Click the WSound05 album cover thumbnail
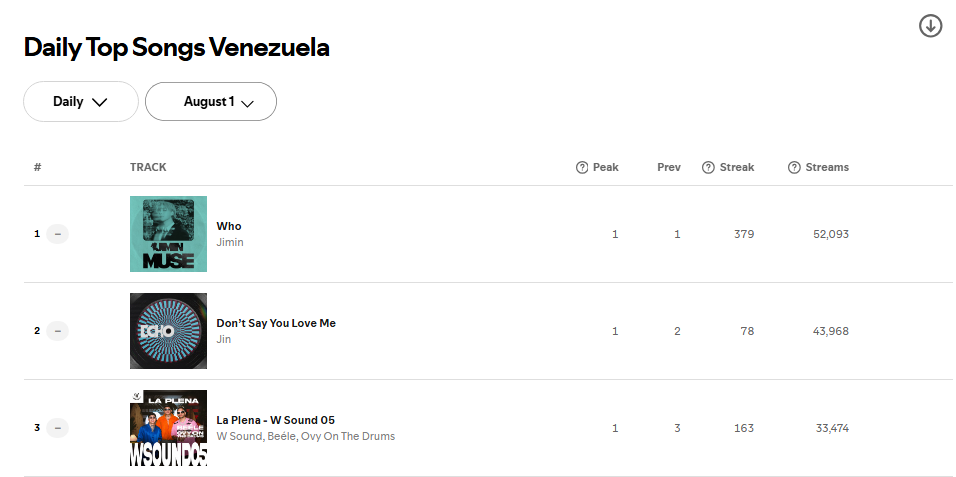 [x=168, y=428]
